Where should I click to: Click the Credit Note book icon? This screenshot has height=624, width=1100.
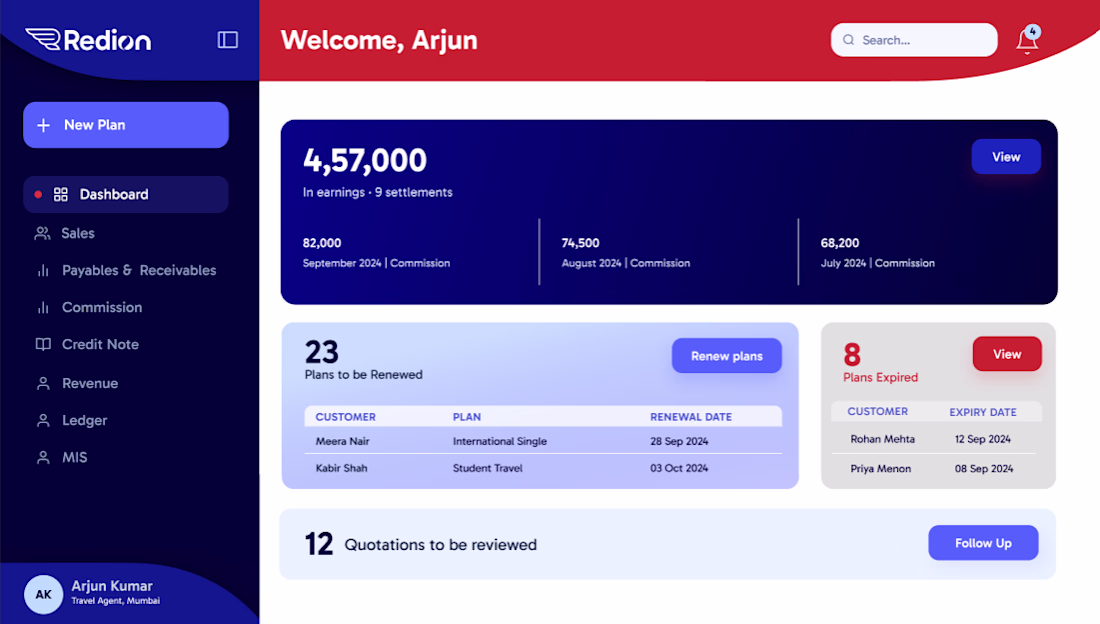[43, 345]
